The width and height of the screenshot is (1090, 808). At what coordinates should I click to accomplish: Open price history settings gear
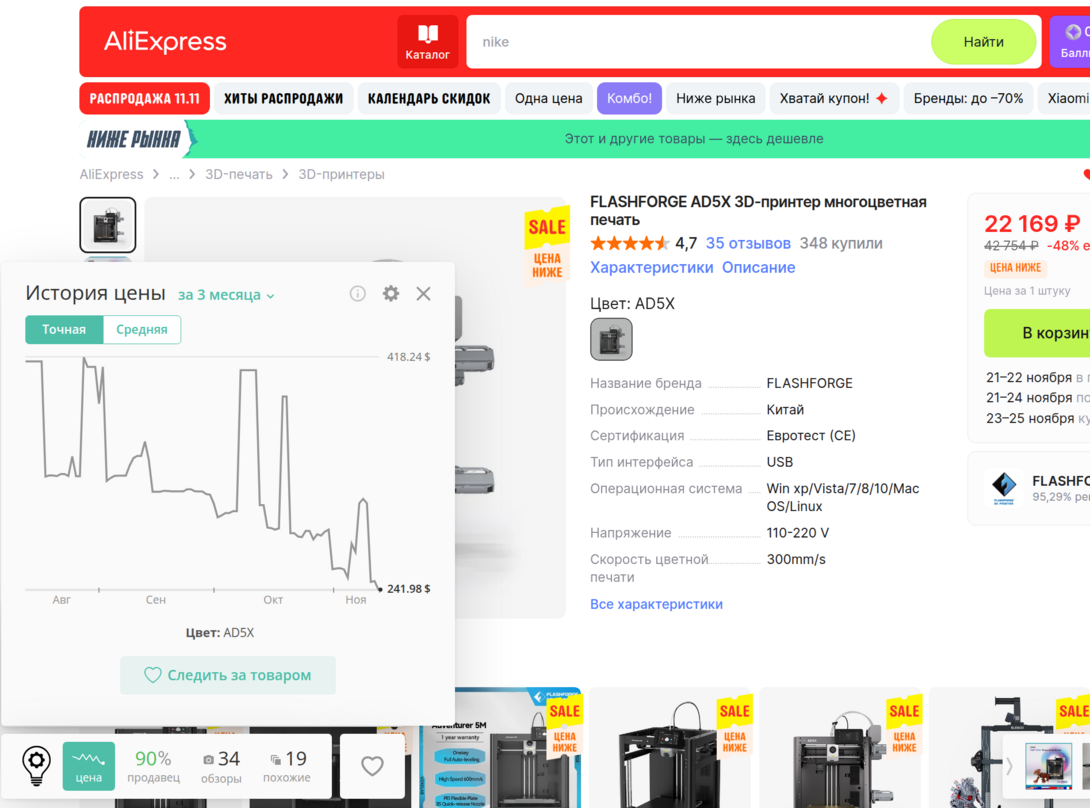point(391,293)
